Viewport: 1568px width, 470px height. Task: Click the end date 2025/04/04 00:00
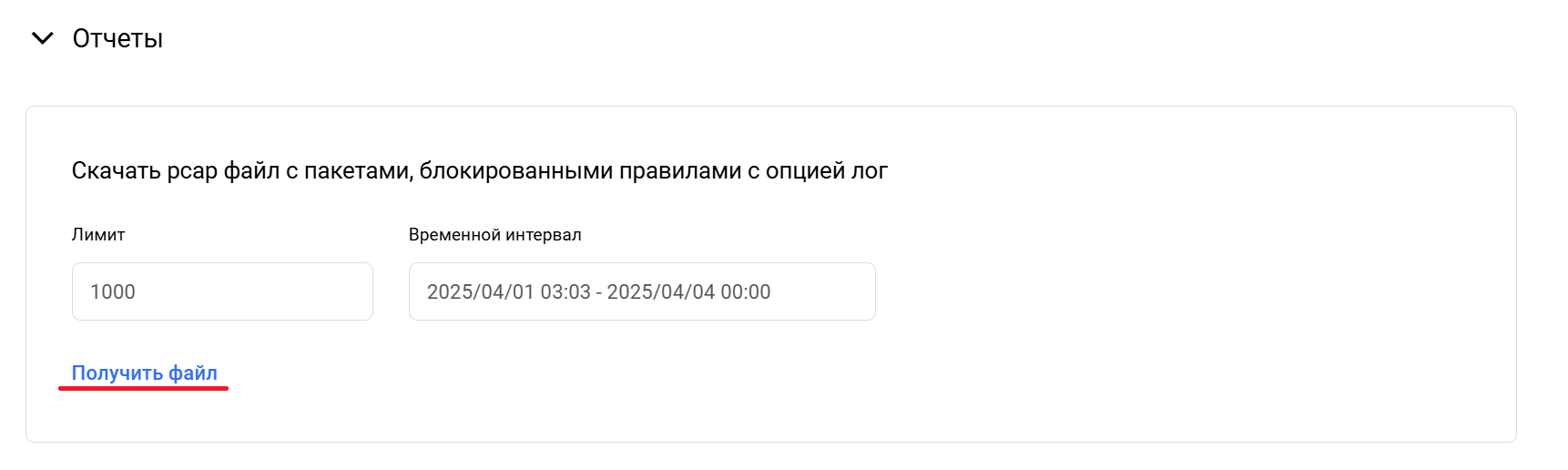click(x=688, y=291)
